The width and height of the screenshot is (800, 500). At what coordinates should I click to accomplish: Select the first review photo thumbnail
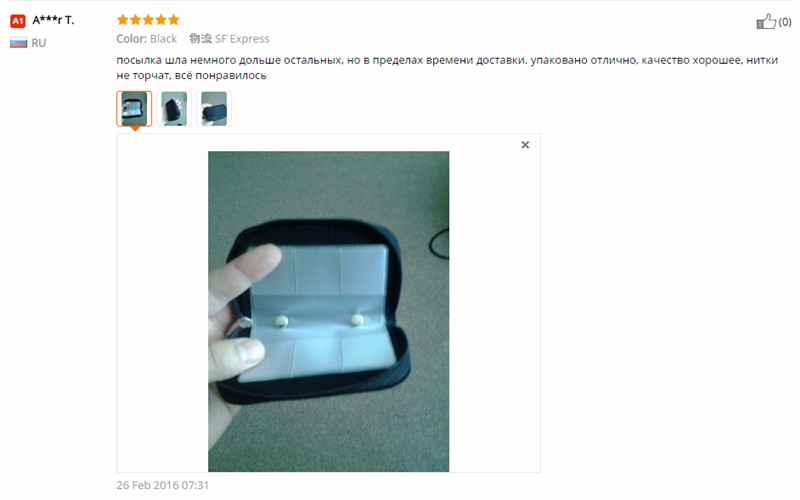pyautogui.click(x=134, y=109)
